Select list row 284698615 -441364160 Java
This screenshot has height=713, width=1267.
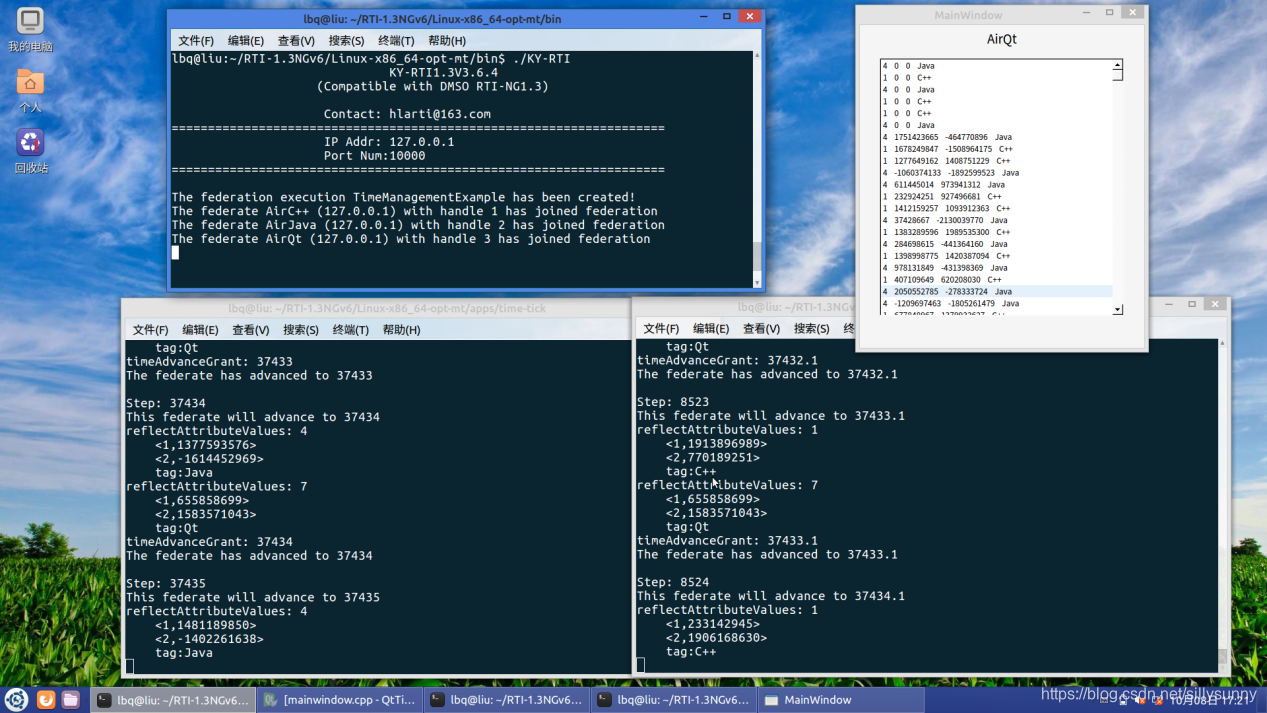[x=996, y=244]
